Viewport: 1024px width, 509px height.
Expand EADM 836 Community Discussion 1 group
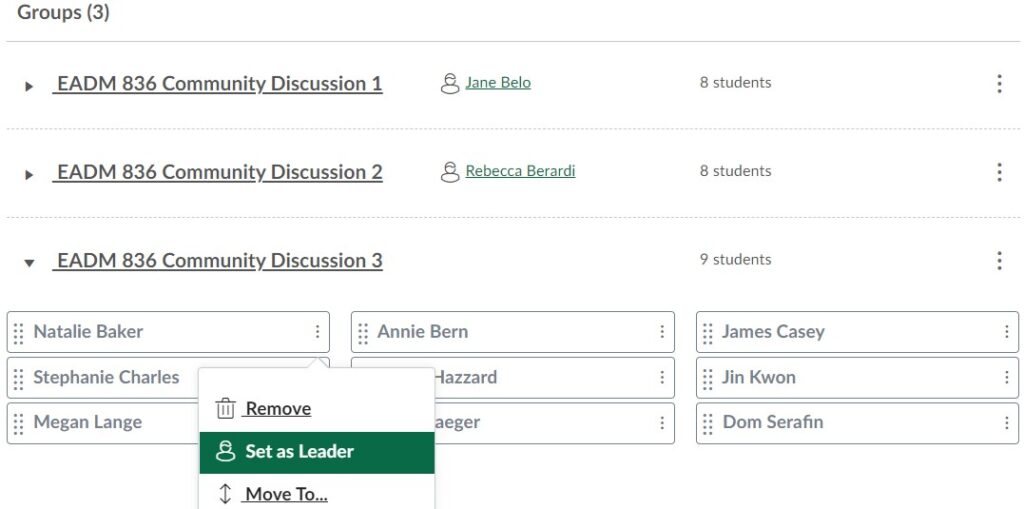pyautogui.click(x=29, y=86)
